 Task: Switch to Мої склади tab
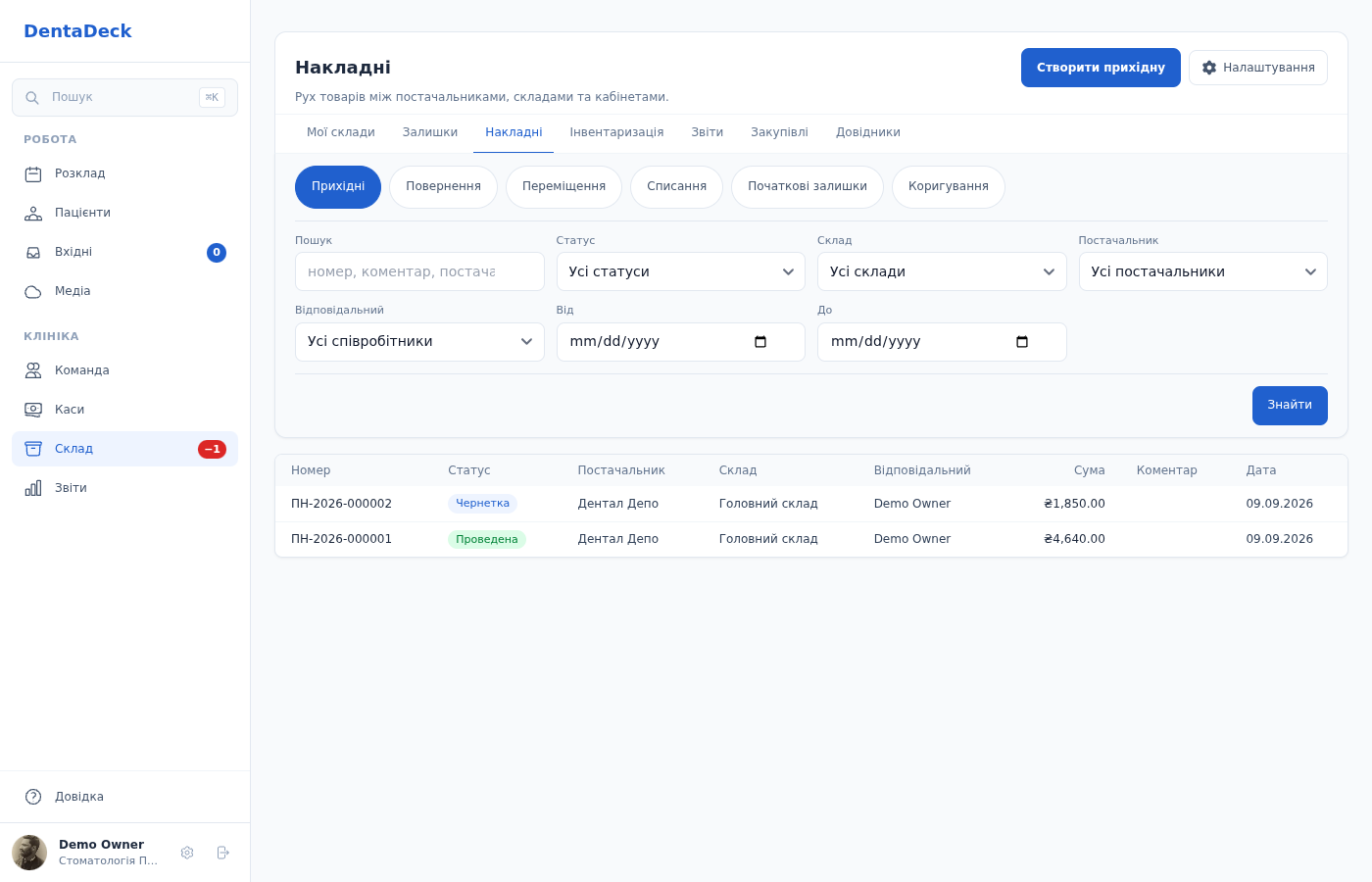point(341,133)
